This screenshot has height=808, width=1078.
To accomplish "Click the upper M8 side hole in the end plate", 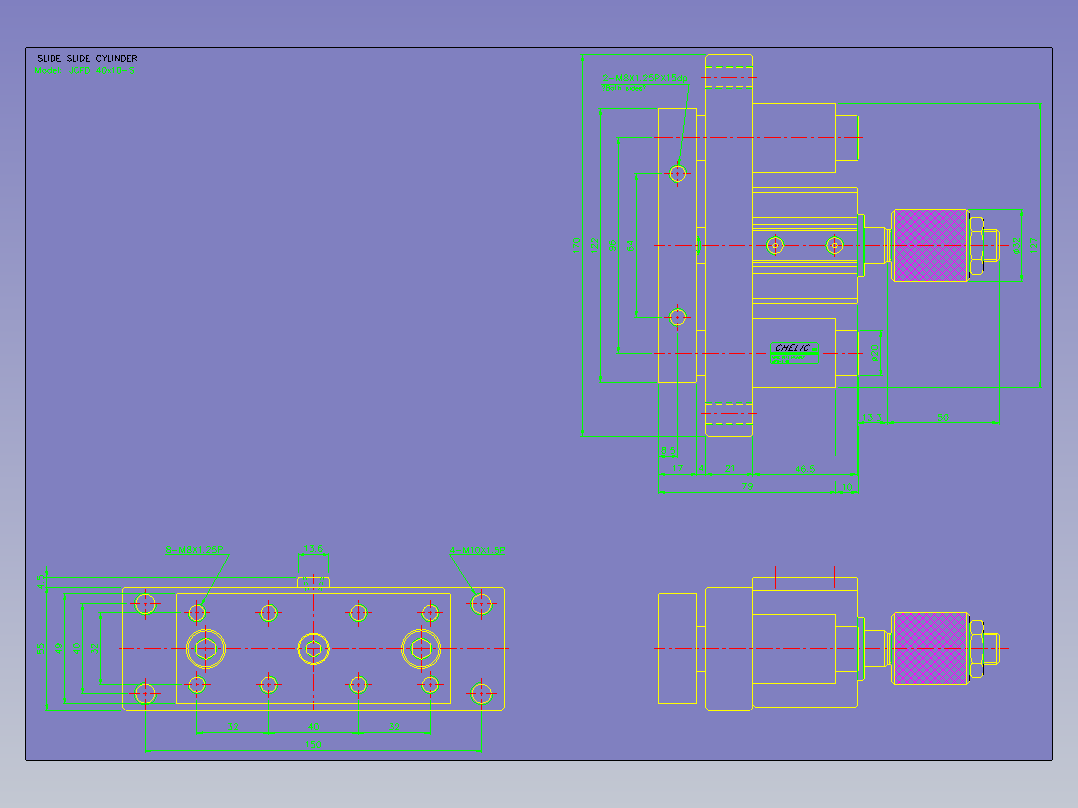I will (678, 174).
